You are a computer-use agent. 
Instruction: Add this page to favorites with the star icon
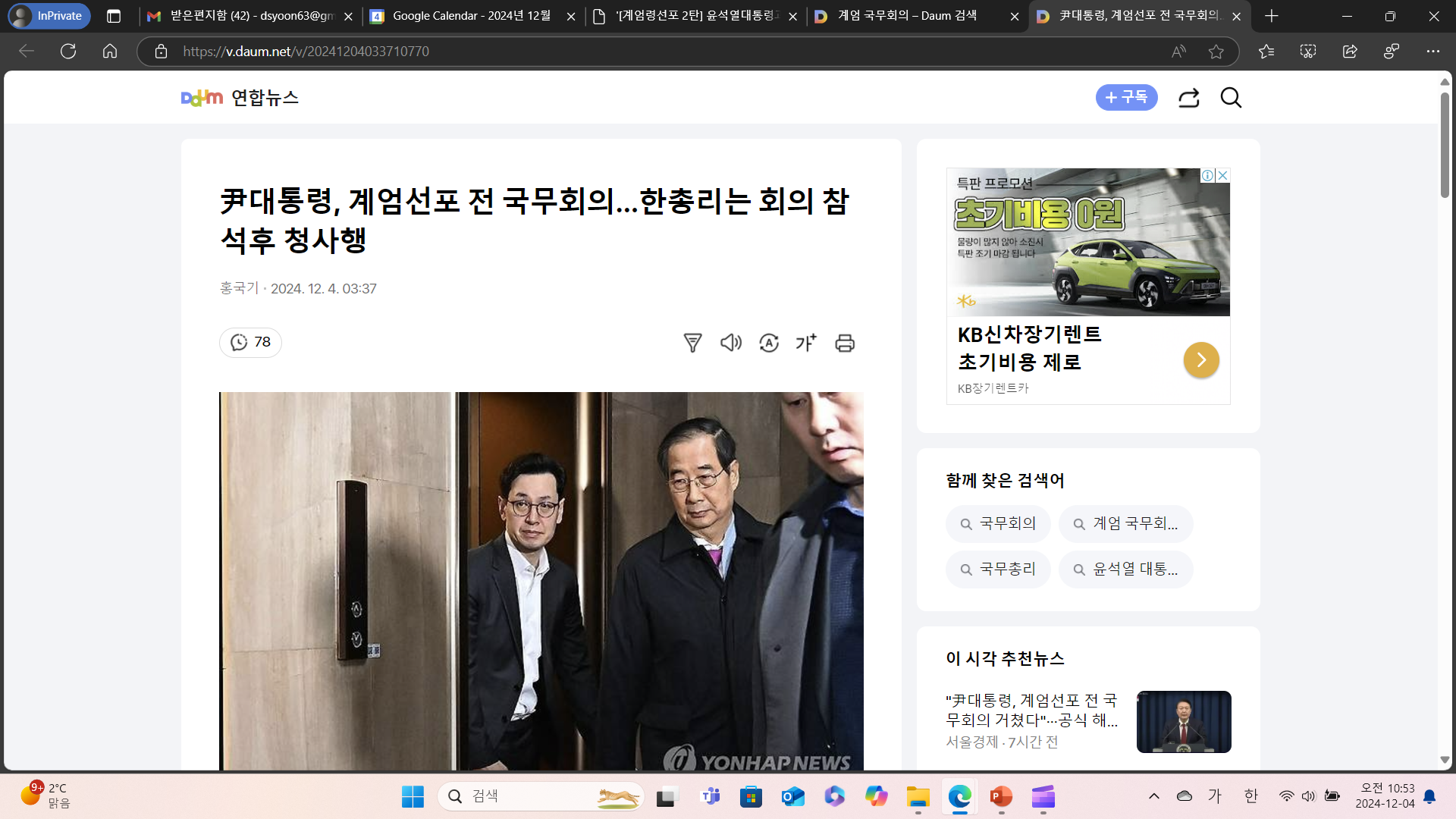(1216, 52)
